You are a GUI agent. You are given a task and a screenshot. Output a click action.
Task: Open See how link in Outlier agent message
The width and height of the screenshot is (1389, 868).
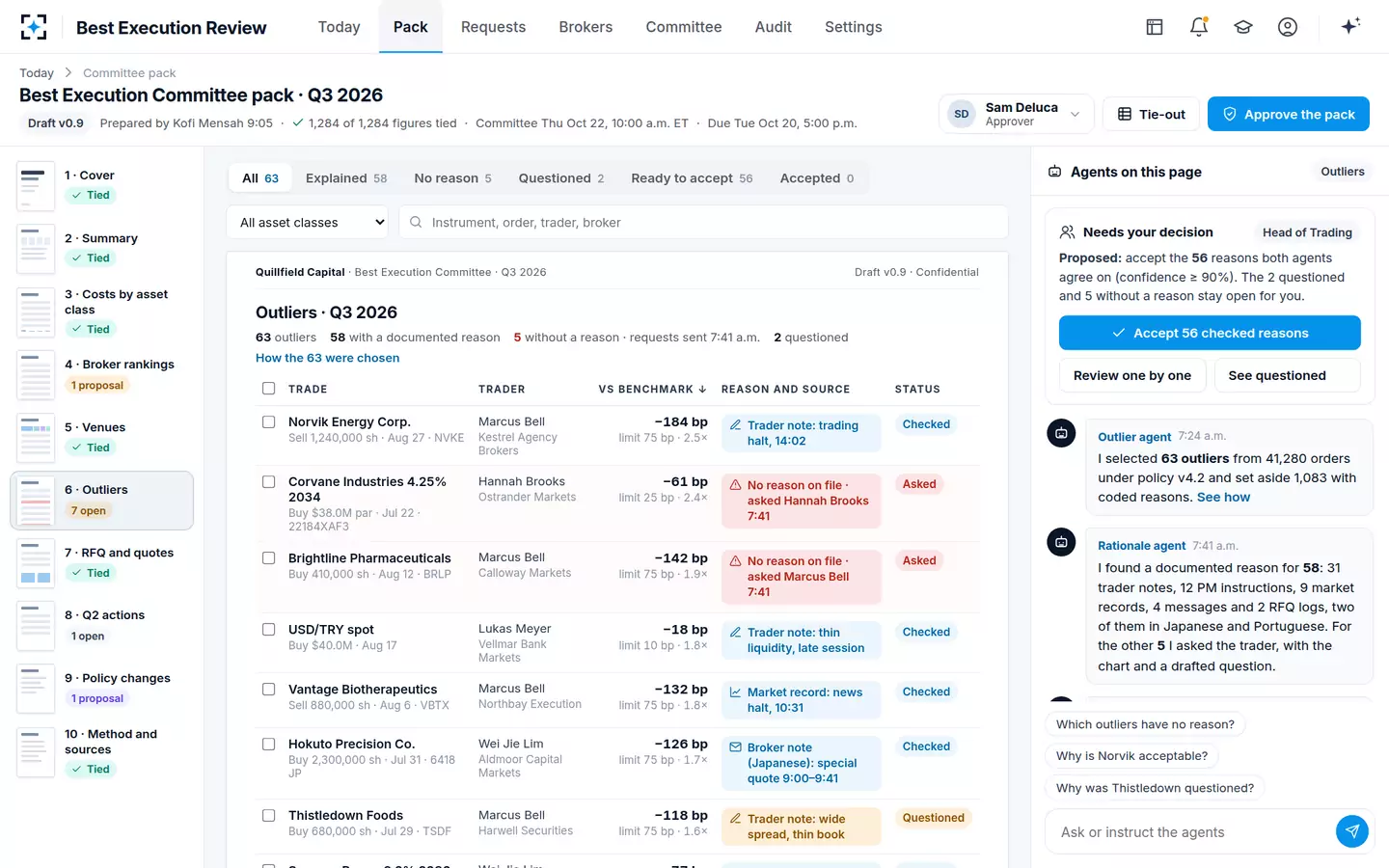pos(1223,498)
